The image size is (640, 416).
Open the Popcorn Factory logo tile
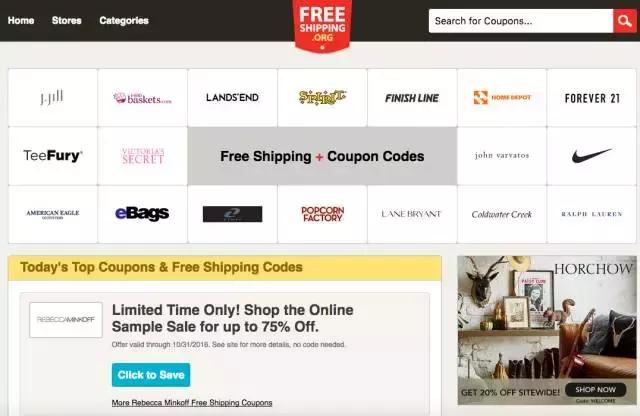point(322,214)
